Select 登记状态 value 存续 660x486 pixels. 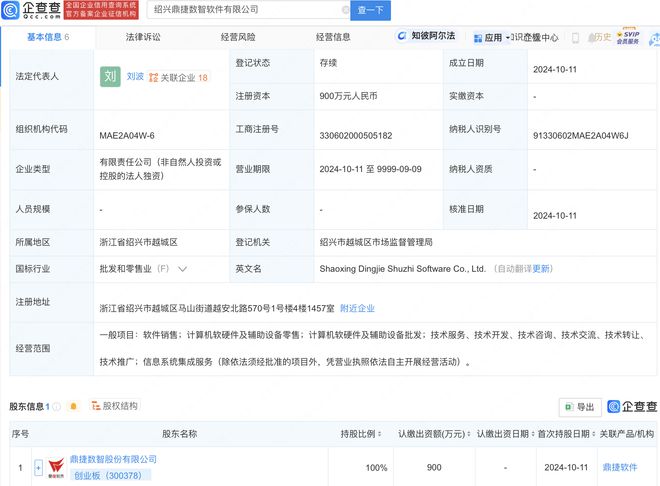328,63
